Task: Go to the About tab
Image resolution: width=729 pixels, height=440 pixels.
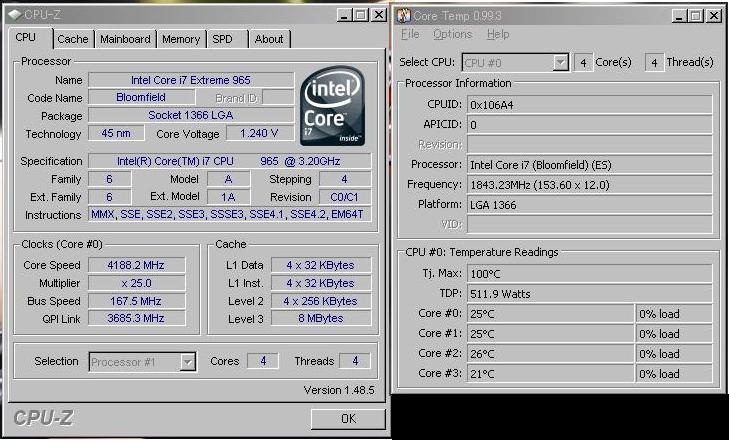Action: tap(269, 39)
